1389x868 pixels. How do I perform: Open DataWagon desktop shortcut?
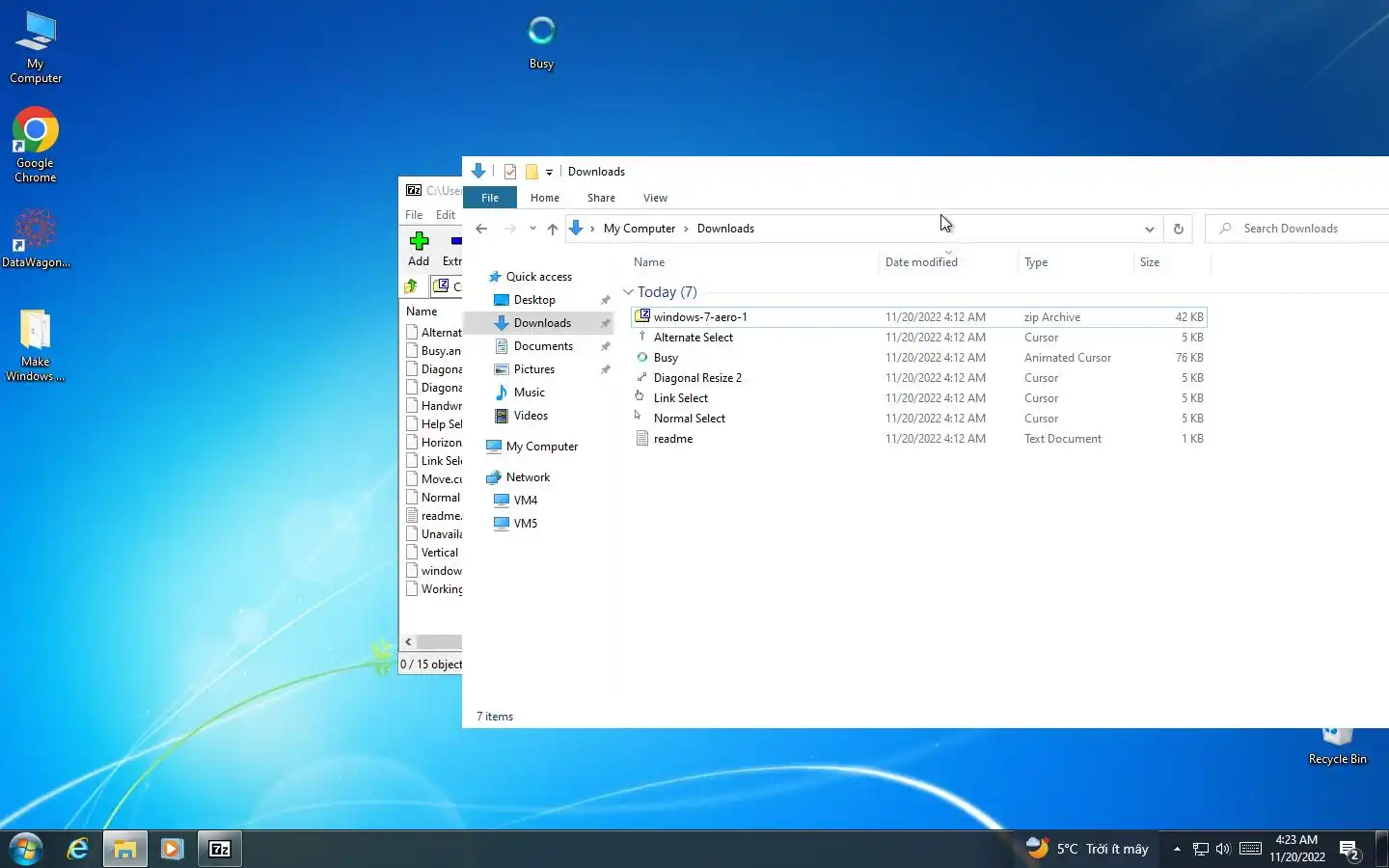36,238
